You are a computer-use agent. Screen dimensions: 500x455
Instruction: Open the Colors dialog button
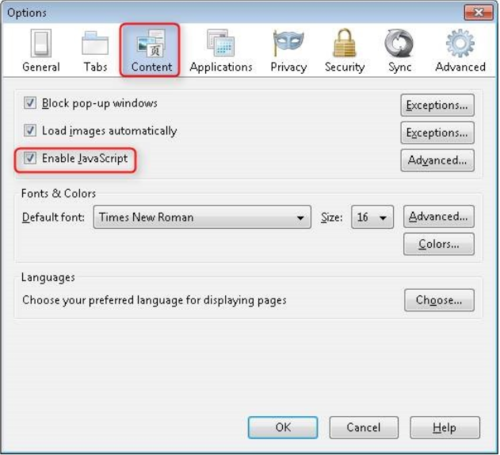(x=439, y=244)
